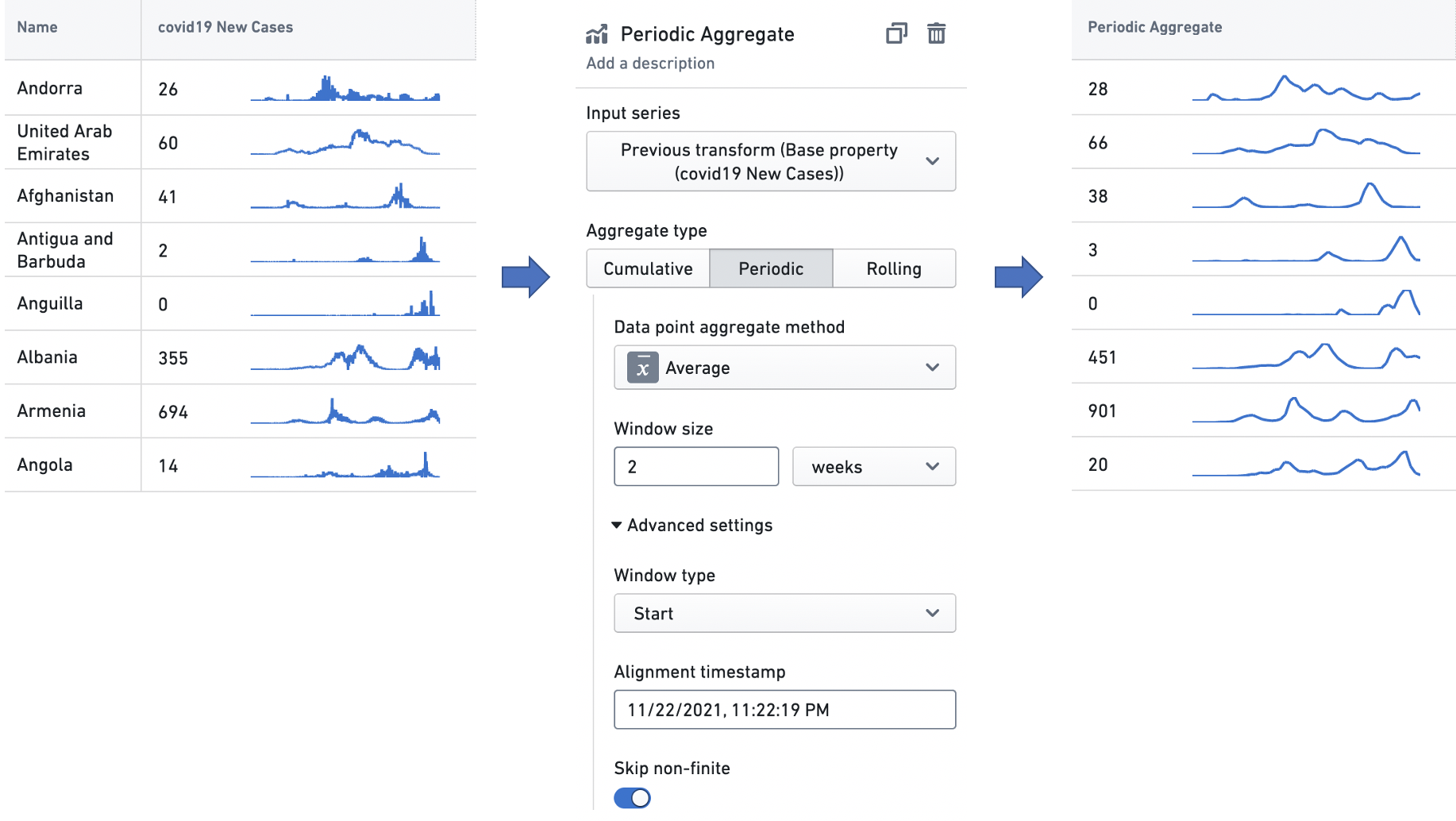The width and height of the screenshot is (1456, 821).
Task: Select the Armenia row name
Action: click(x=51, y=410)
